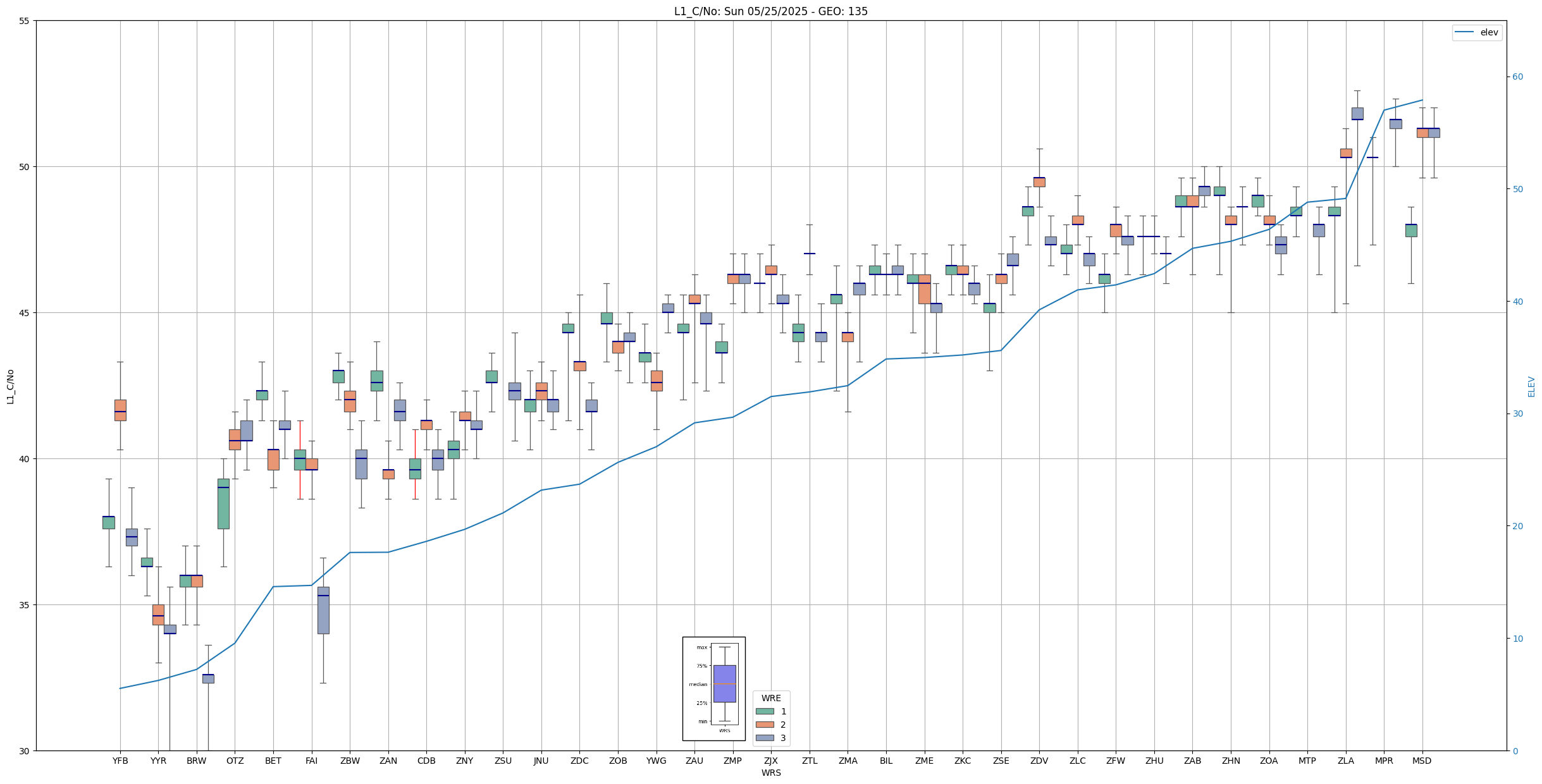Click the MPR station tick label
The image size is (1542, 784).
click(1384, 761)
